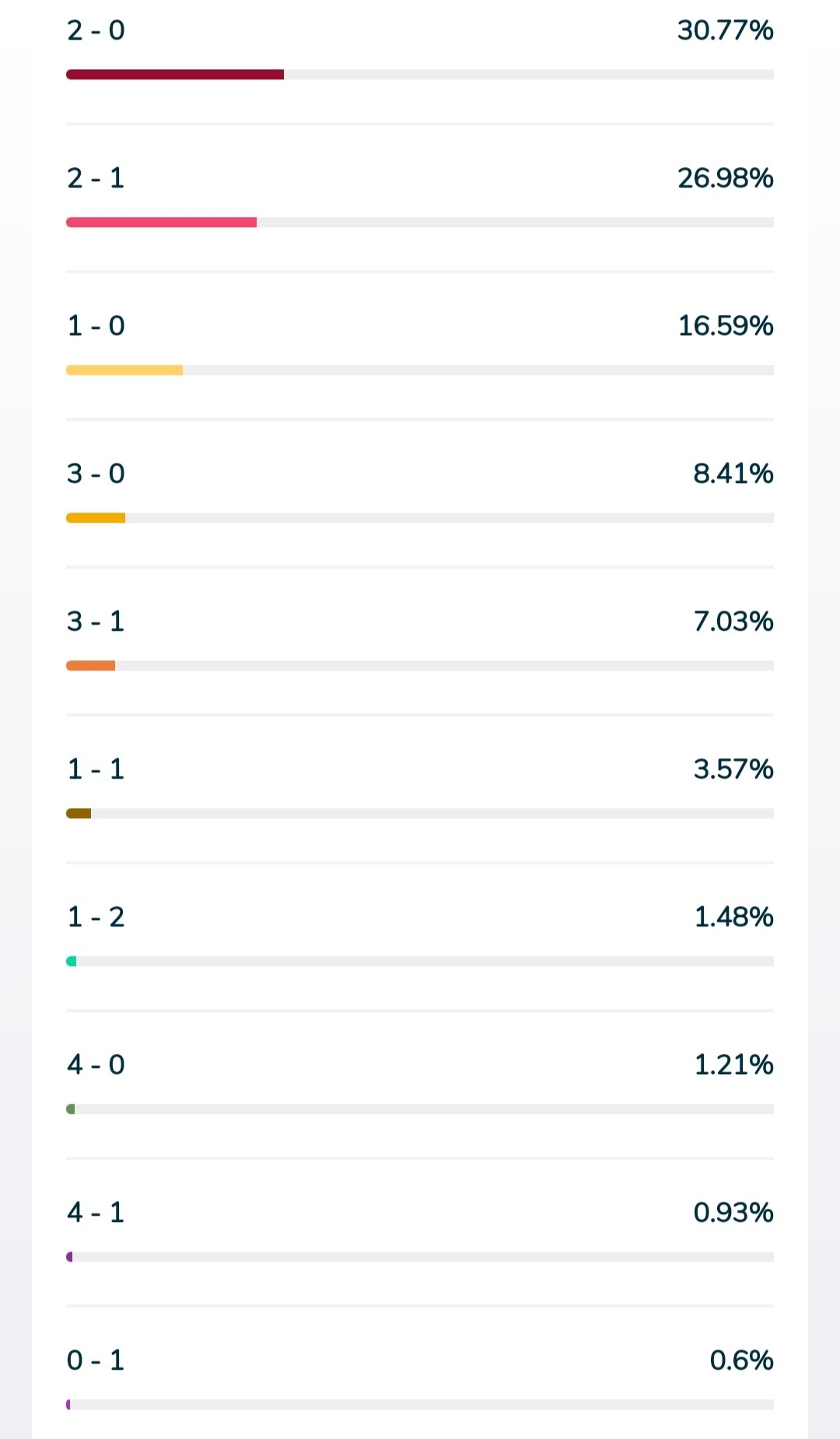Screen dimensions: 840x1439
Task: Click the orange 3 - 1 progress bar
Action: pos(90,666)
